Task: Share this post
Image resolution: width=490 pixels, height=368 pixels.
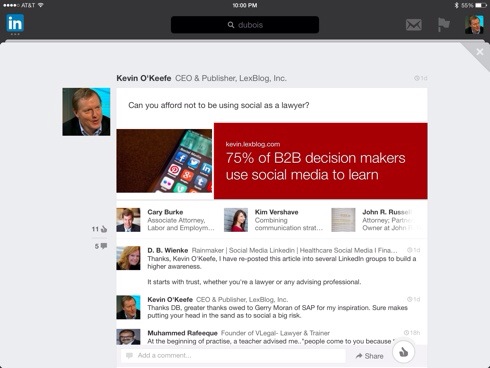Action: [x=369, y=356]
